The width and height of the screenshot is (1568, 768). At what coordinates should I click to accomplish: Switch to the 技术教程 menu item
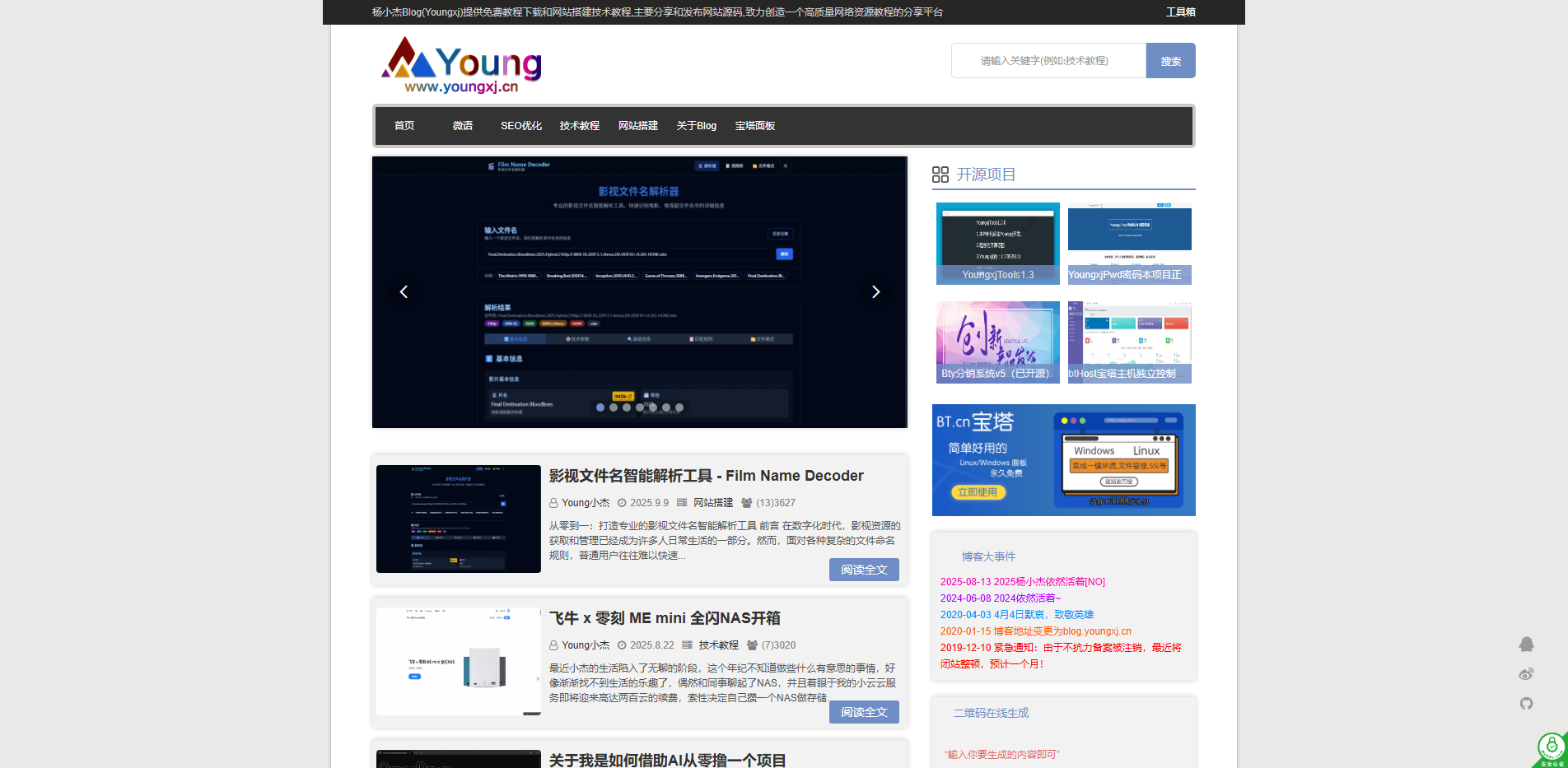click(579, 125)
